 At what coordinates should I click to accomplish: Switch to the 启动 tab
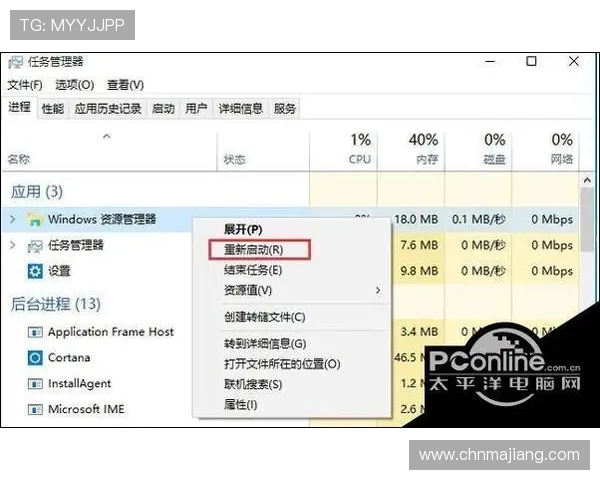(163, 109)
